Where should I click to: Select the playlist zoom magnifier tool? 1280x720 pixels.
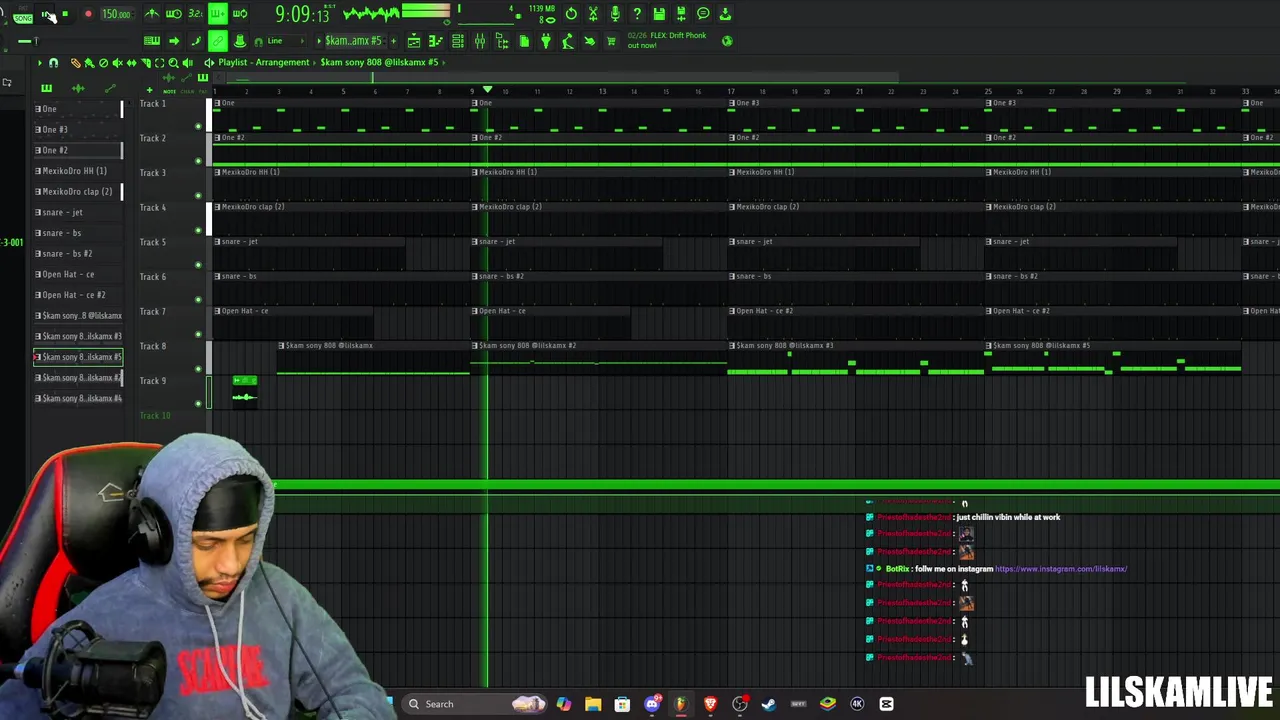pyautogui.click(x=173, y=63)
